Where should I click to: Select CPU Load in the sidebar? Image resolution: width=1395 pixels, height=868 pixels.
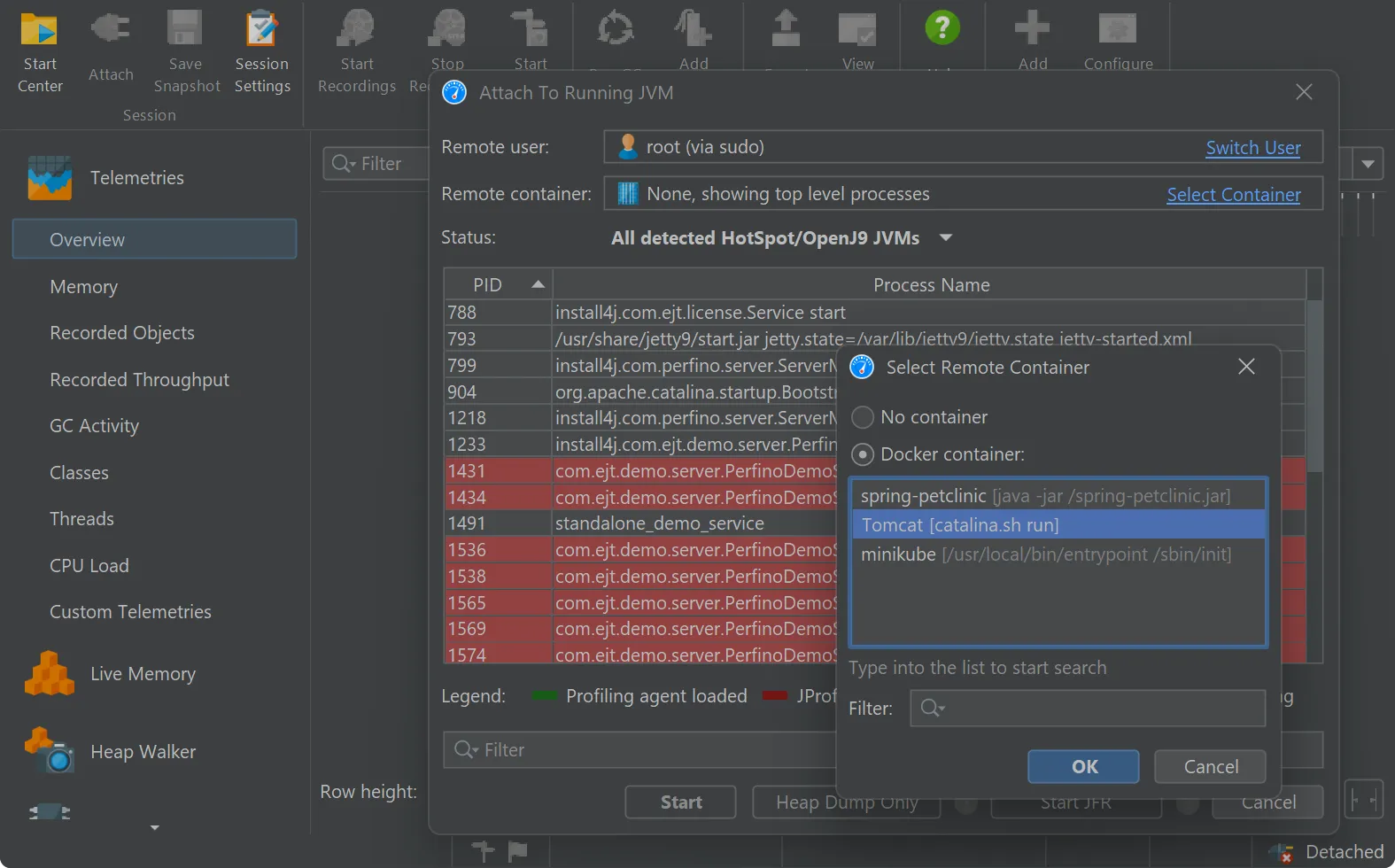[x=89, y=565]
